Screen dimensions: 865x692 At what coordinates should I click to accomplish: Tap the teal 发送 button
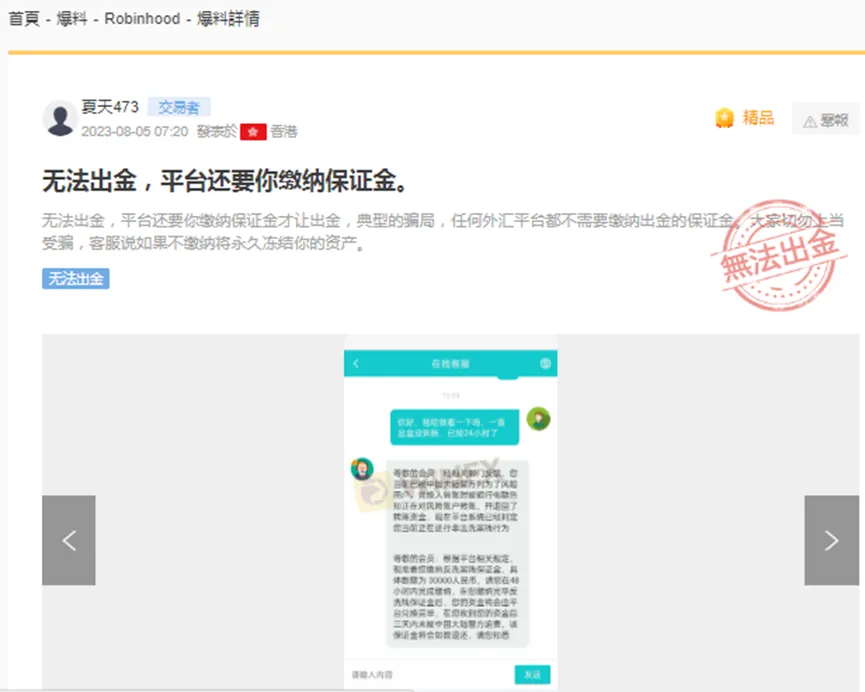532,674
